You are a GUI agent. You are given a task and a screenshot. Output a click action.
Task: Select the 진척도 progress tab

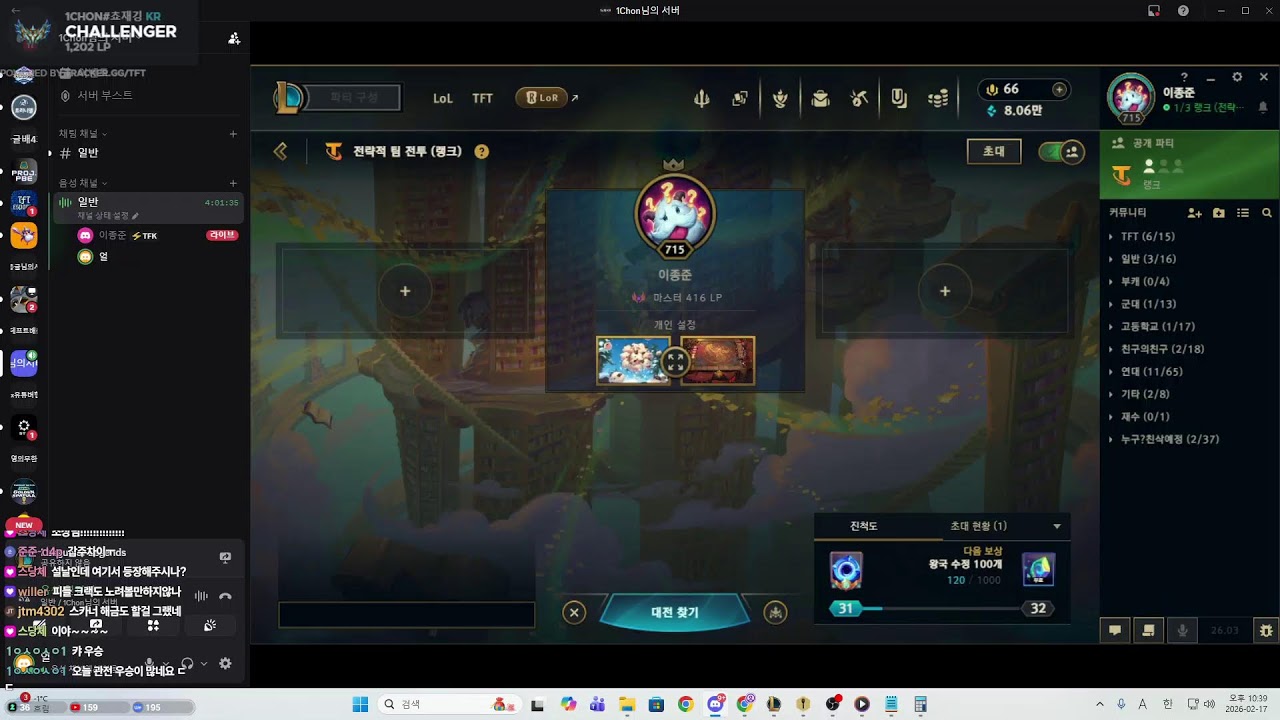pyautogui.click(x=864, y=526)
